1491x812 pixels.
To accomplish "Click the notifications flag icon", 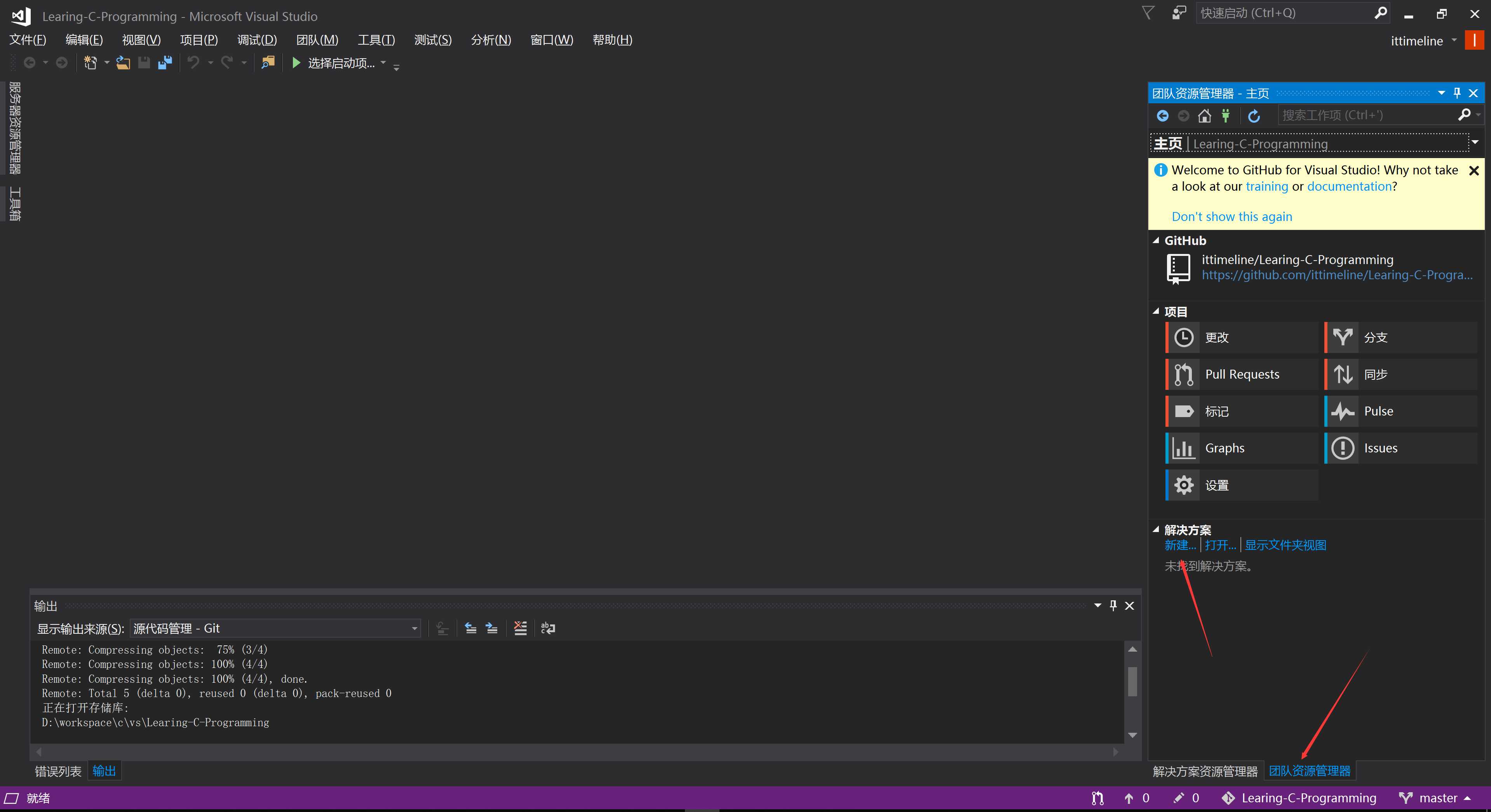I will click(1148, 13).
